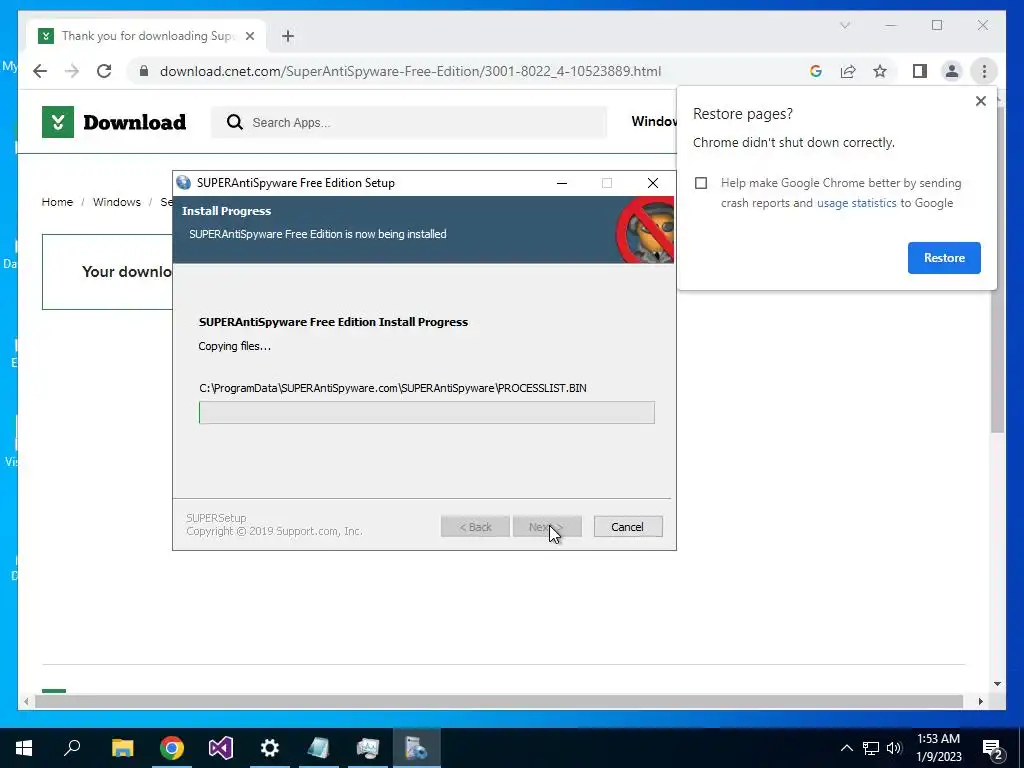Open the Chrome profile avatar menu
This screenshot has width=1024, height=768.
(x=952, y=71)
